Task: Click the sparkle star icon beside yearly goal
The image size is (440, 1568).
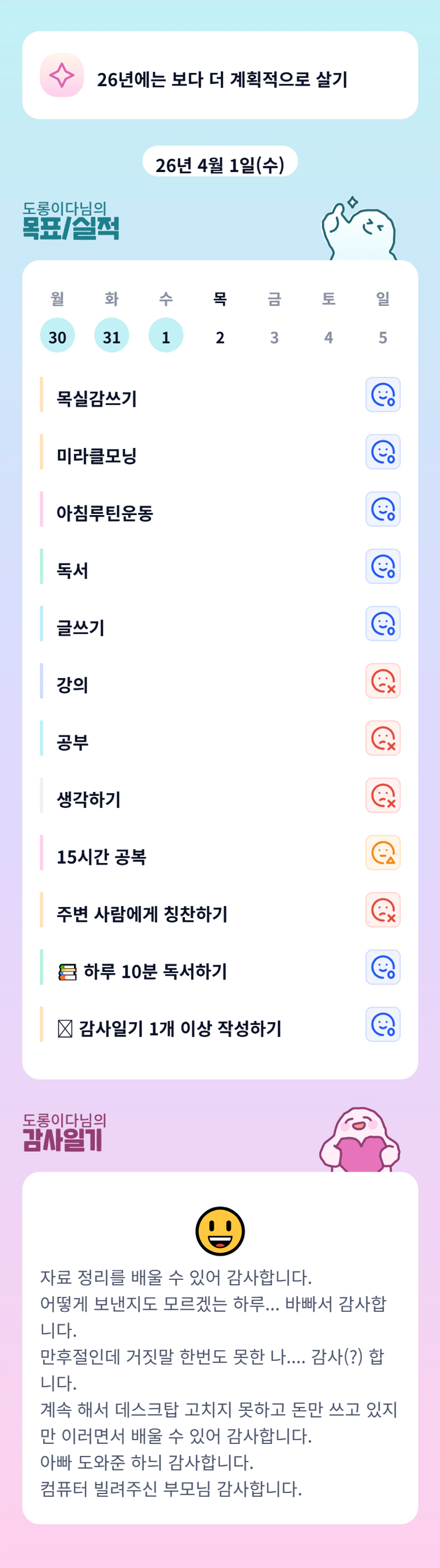Action: [61, 76]
